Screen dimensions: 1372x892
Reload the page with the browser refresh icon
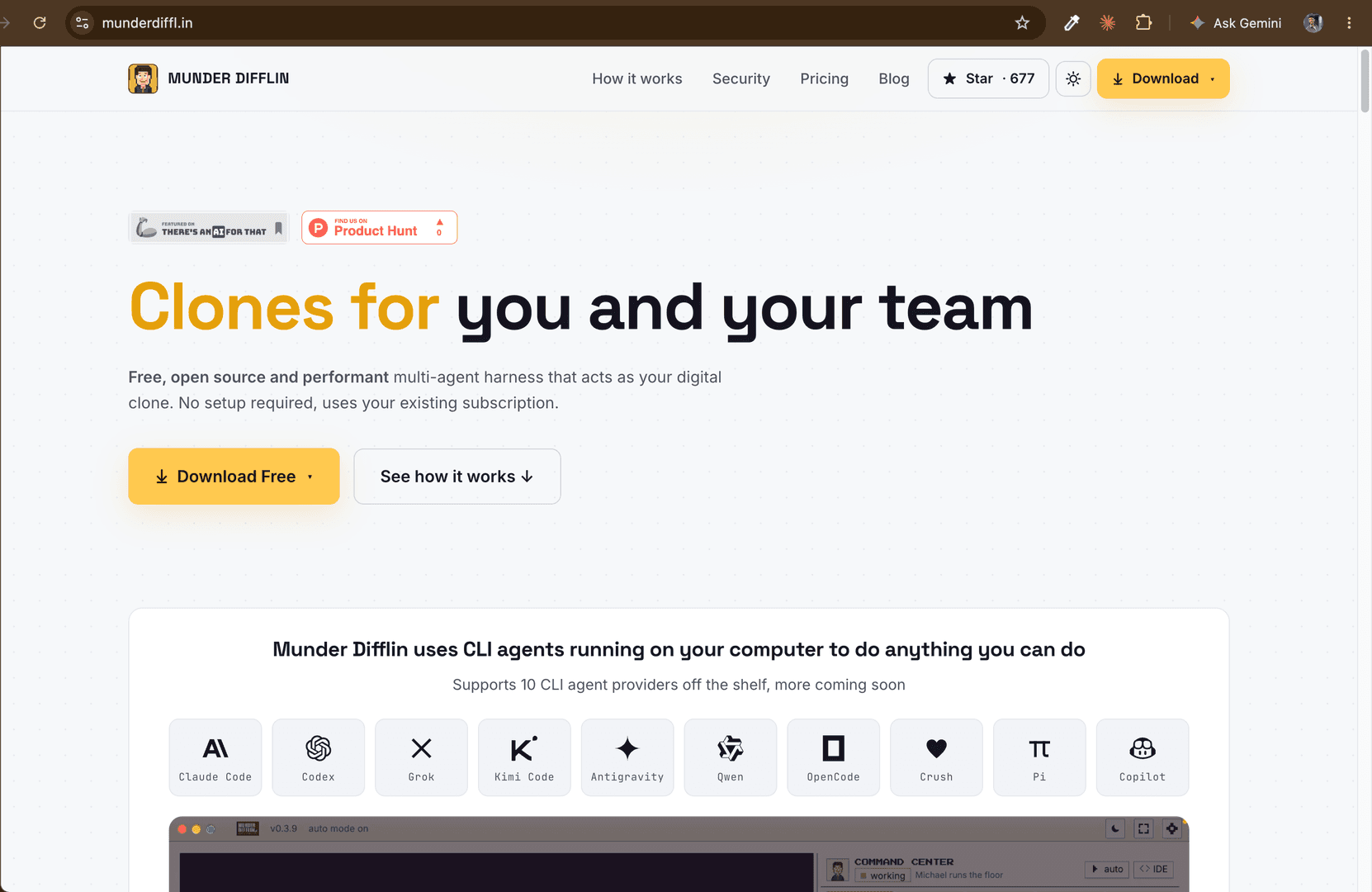pyautogui.click(x=40, y=23)
